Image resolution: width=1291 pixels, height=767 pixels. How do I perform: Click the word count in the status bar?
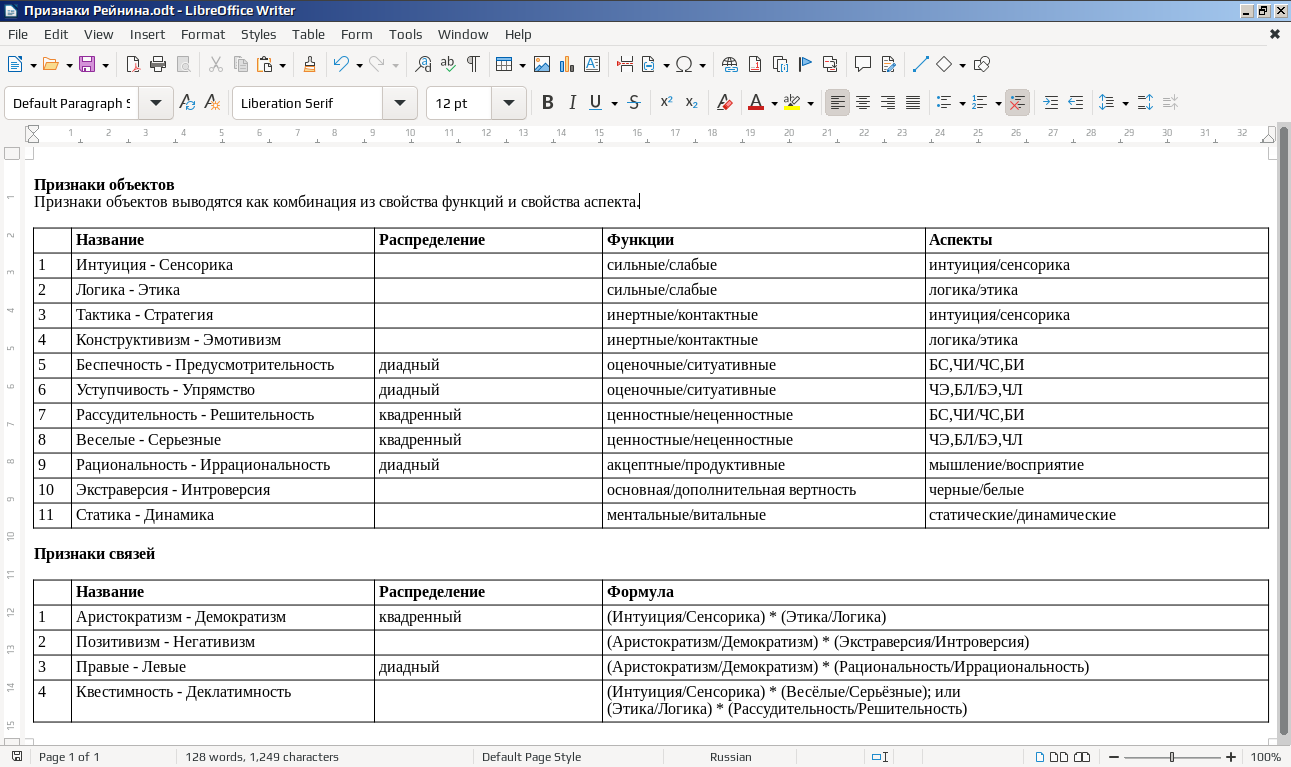(x=262, y=757)
